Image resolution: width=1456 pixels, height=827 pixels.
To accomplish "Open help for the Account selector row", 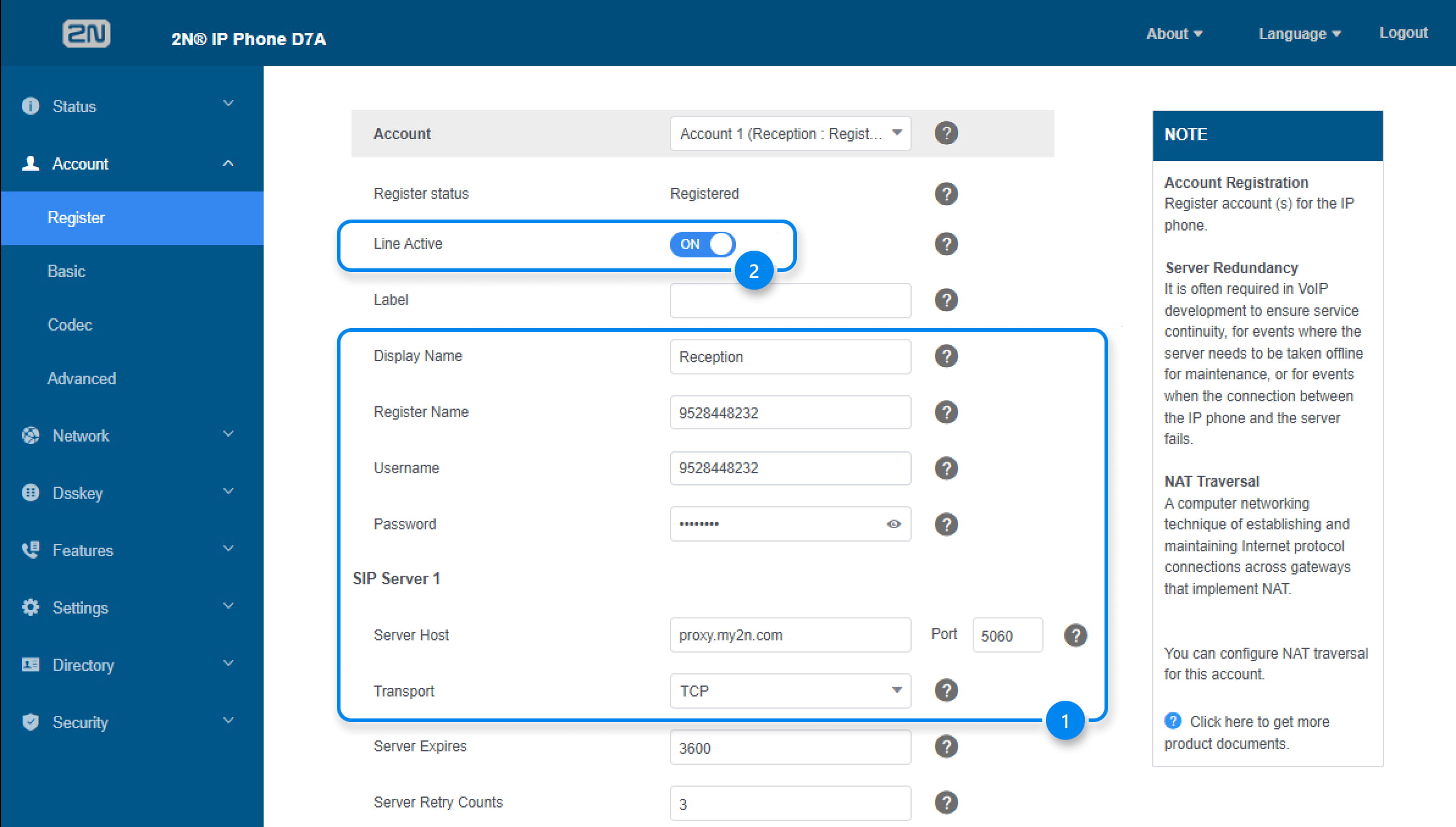I will (x=946, y=133).
